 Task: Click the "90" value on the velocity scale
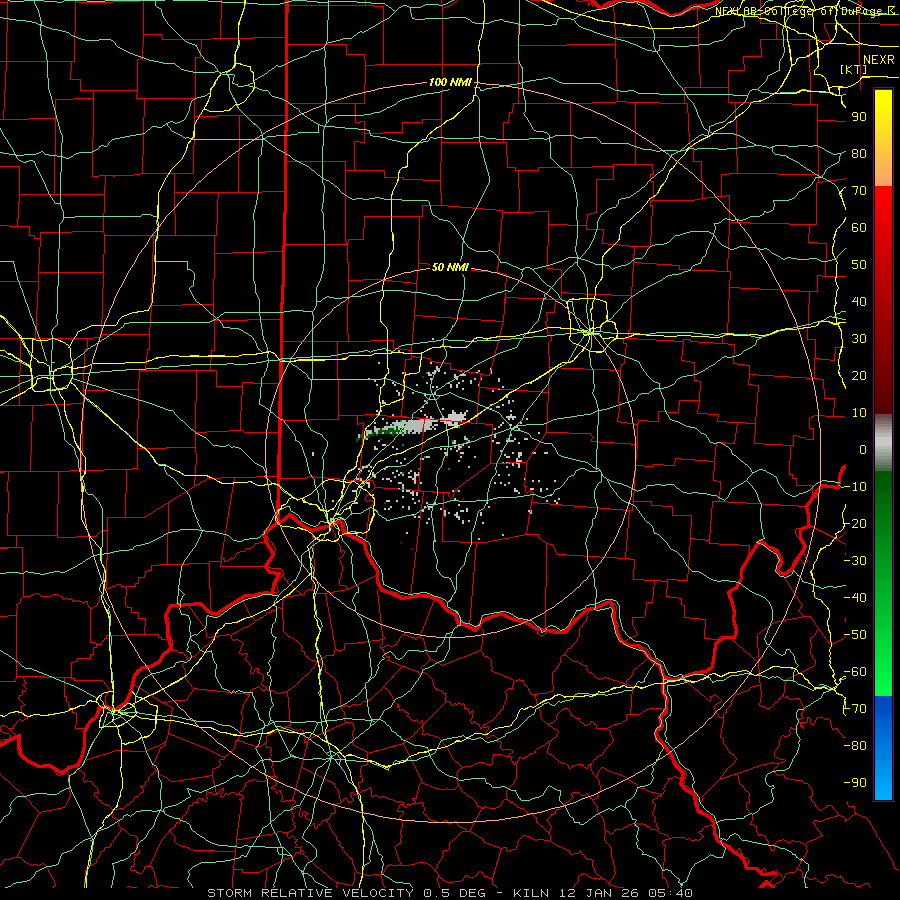pyautogui.click(x=859, y=117)
